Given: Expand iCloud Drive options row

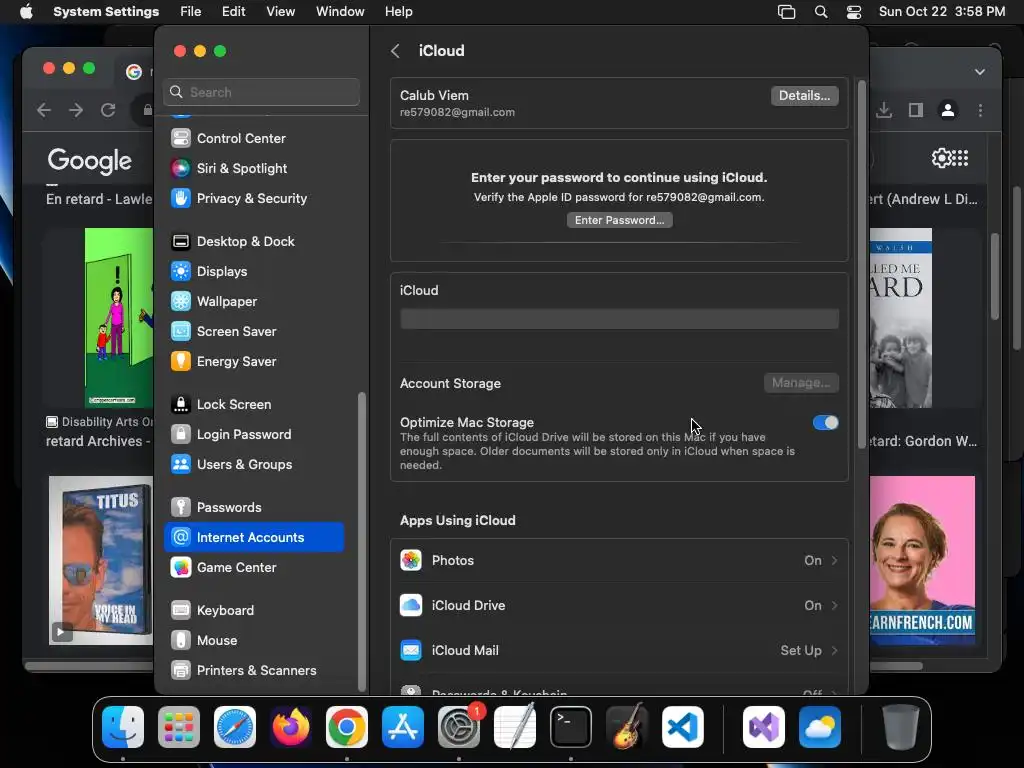Looking at the screenshot, I should click(x=619, y=606).
